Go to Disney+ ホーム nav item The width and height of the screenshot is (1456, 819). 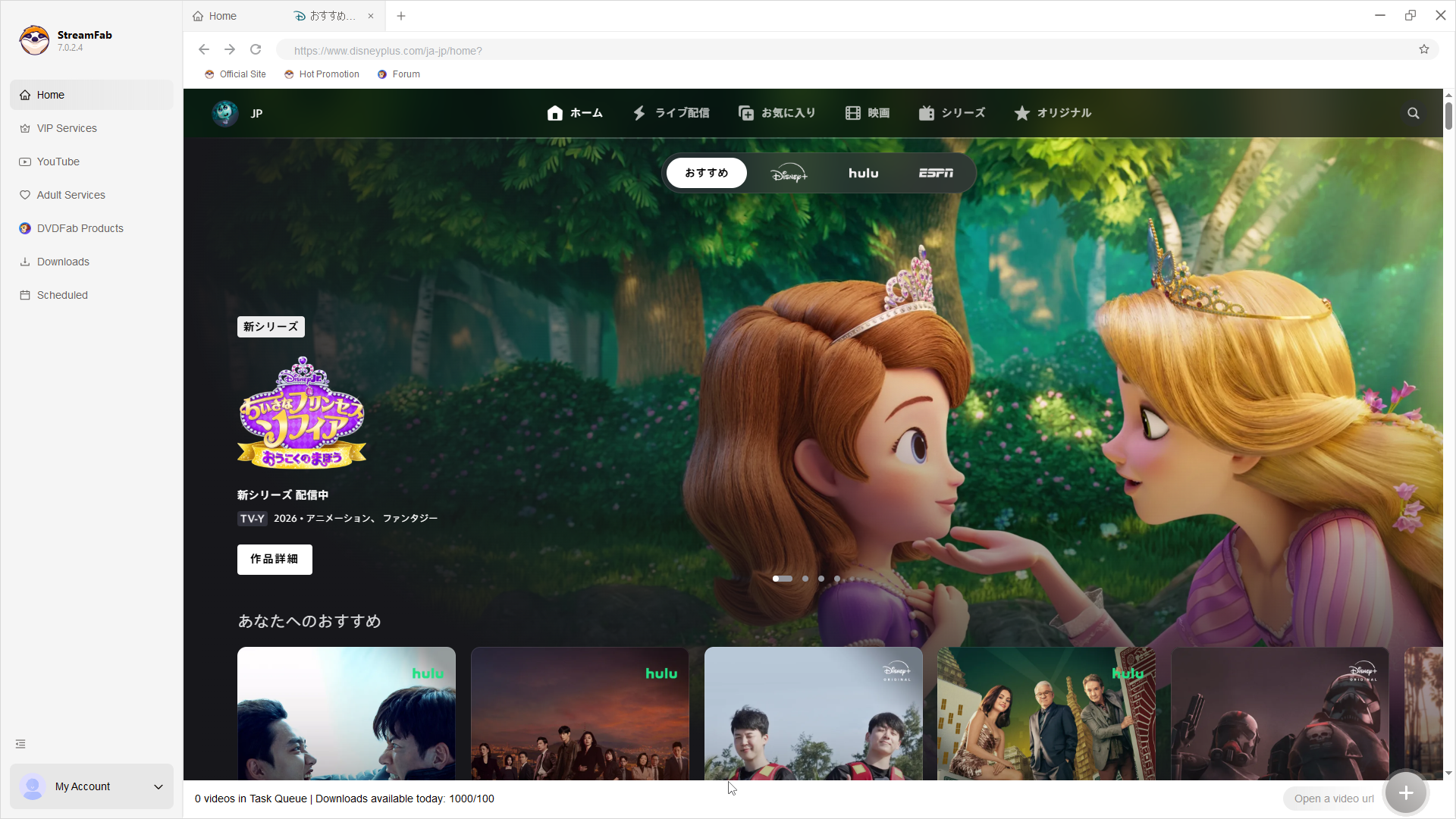point(575,113)
